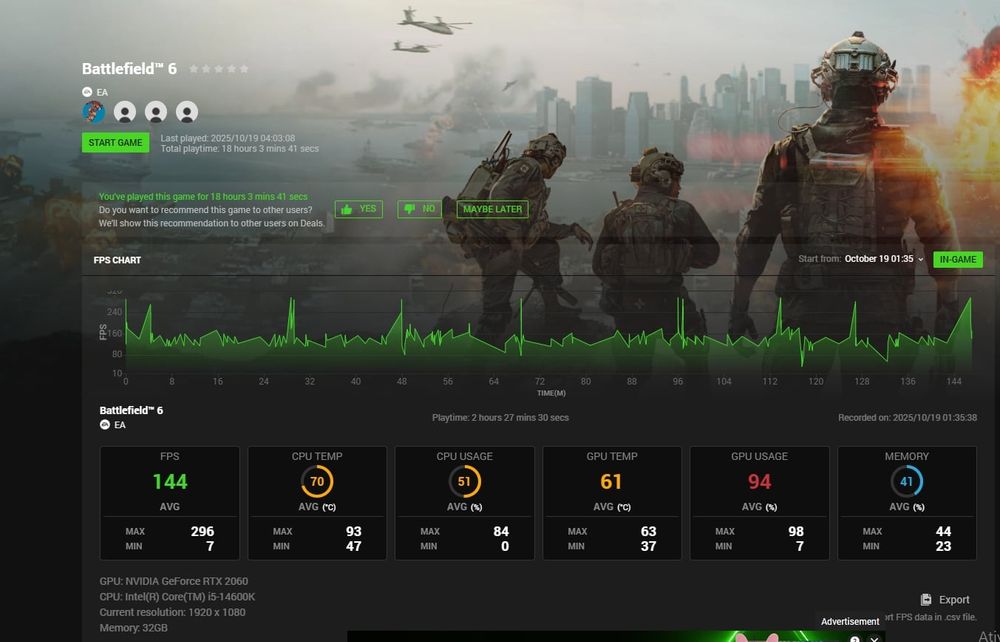Click the Advertisement label

point(849,621)
